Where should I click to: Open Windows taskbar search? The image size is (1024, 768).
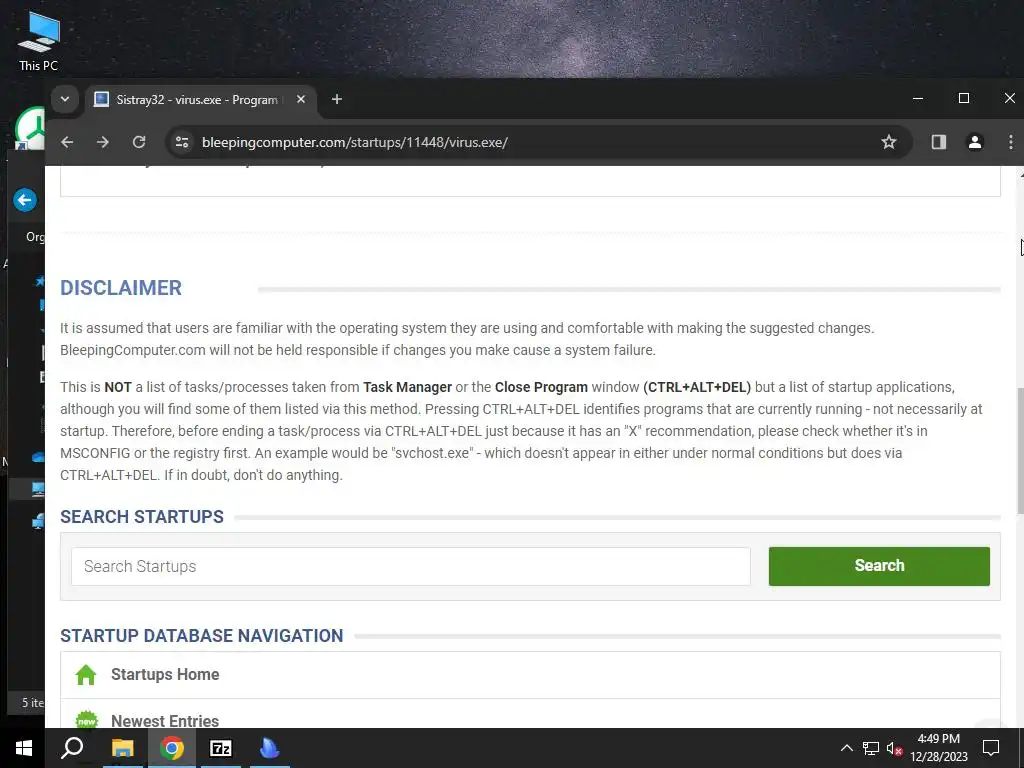pos(72,748)
